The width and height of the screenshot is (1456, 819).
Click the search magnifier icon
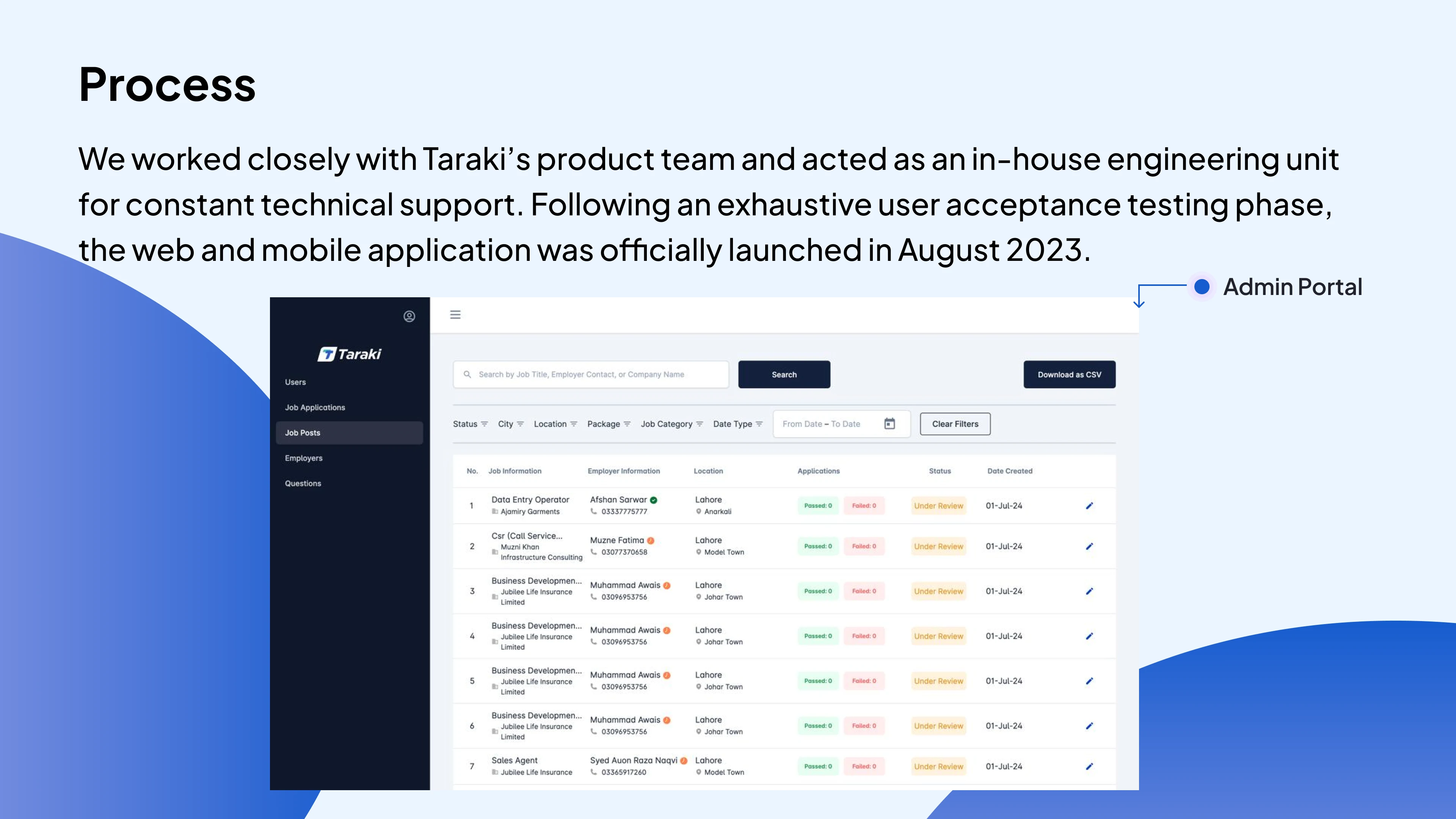[x=468, y=374]
